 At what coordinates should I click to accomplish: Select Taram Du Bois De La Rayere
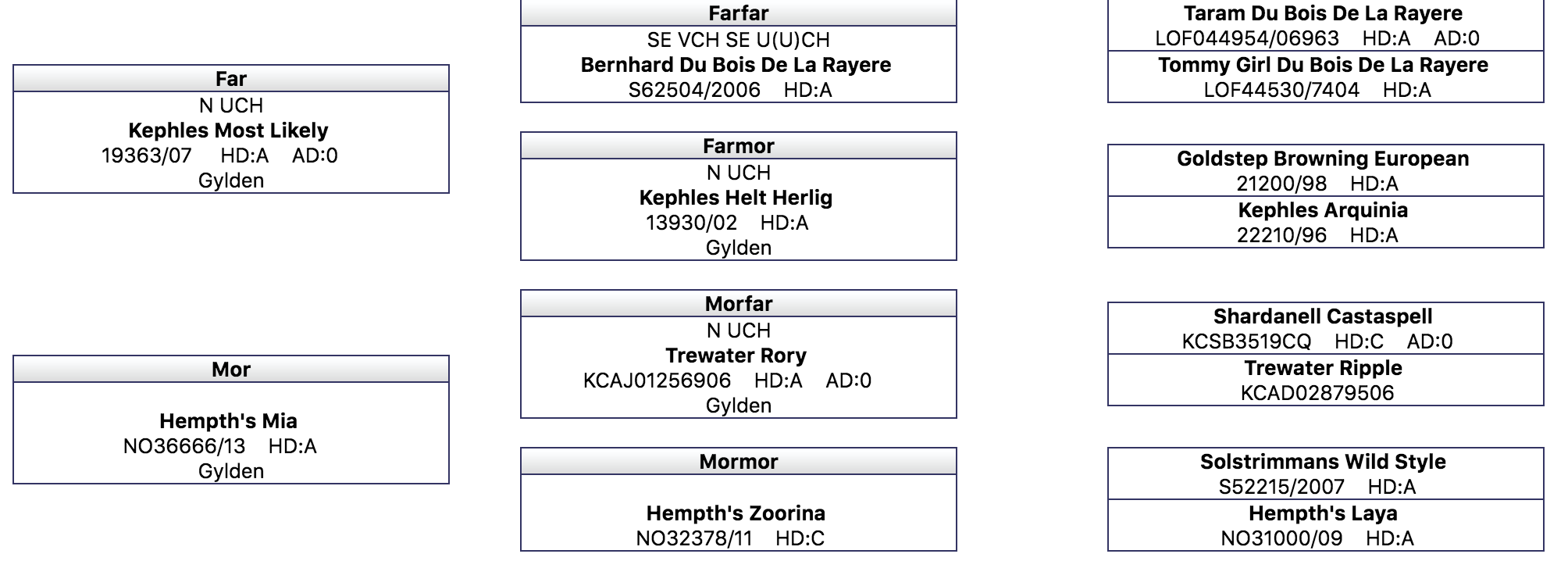(1323, 13)
